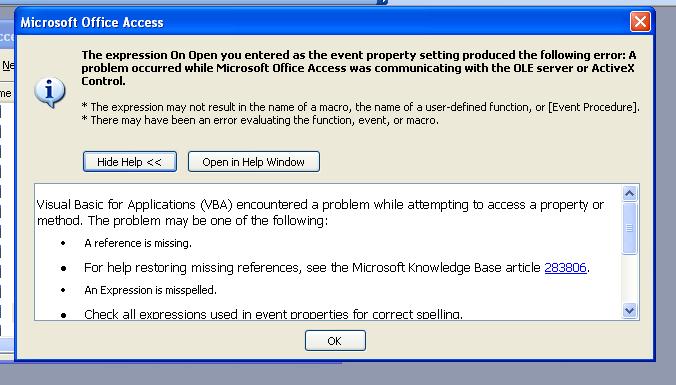The image size is (676, 385).
Task: Collapse help with Hide Help << button
Action: (130, 162)
